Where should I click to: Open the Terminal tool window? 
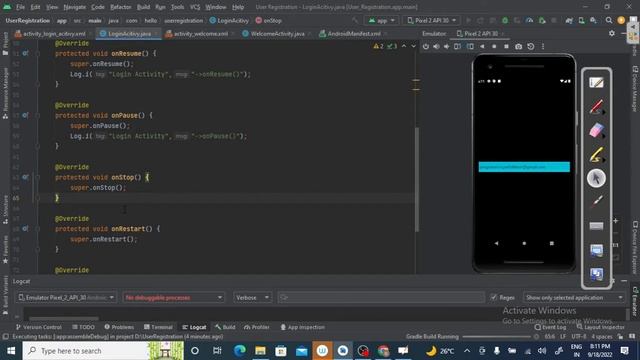(x=158, y=327)
